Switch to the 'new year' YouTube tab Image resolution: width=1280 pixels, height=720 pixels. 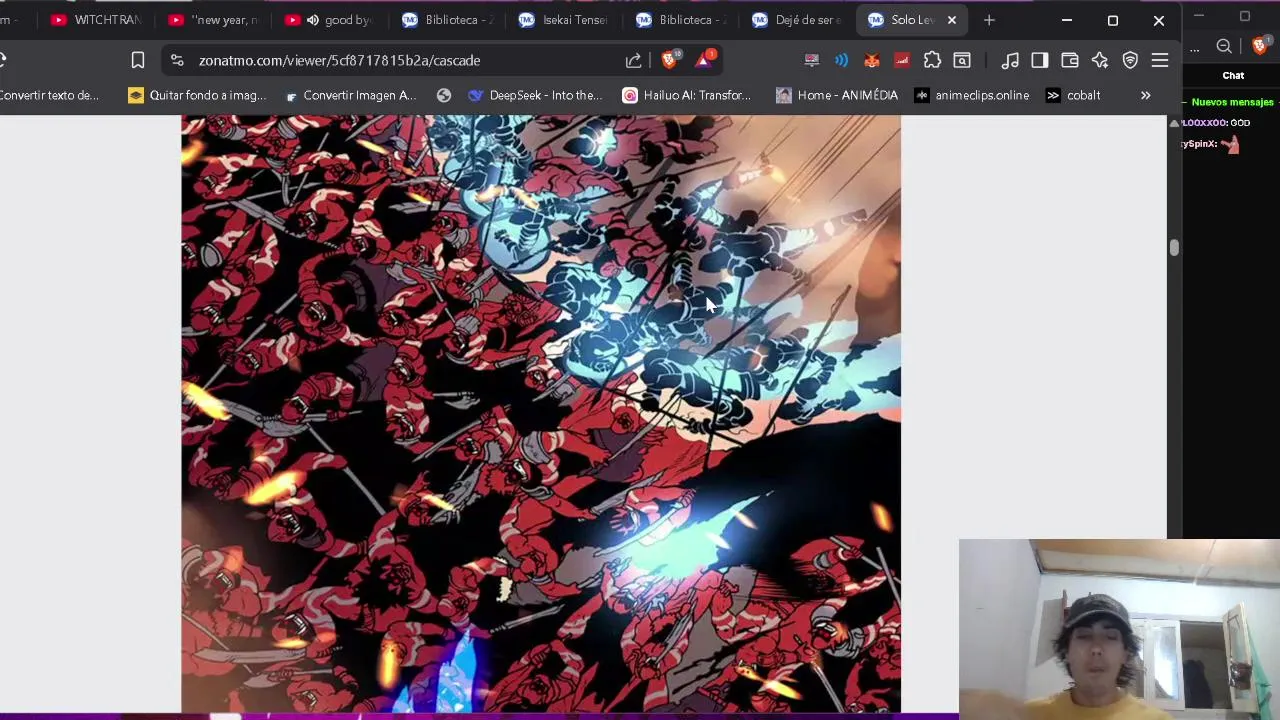[213, 20]
